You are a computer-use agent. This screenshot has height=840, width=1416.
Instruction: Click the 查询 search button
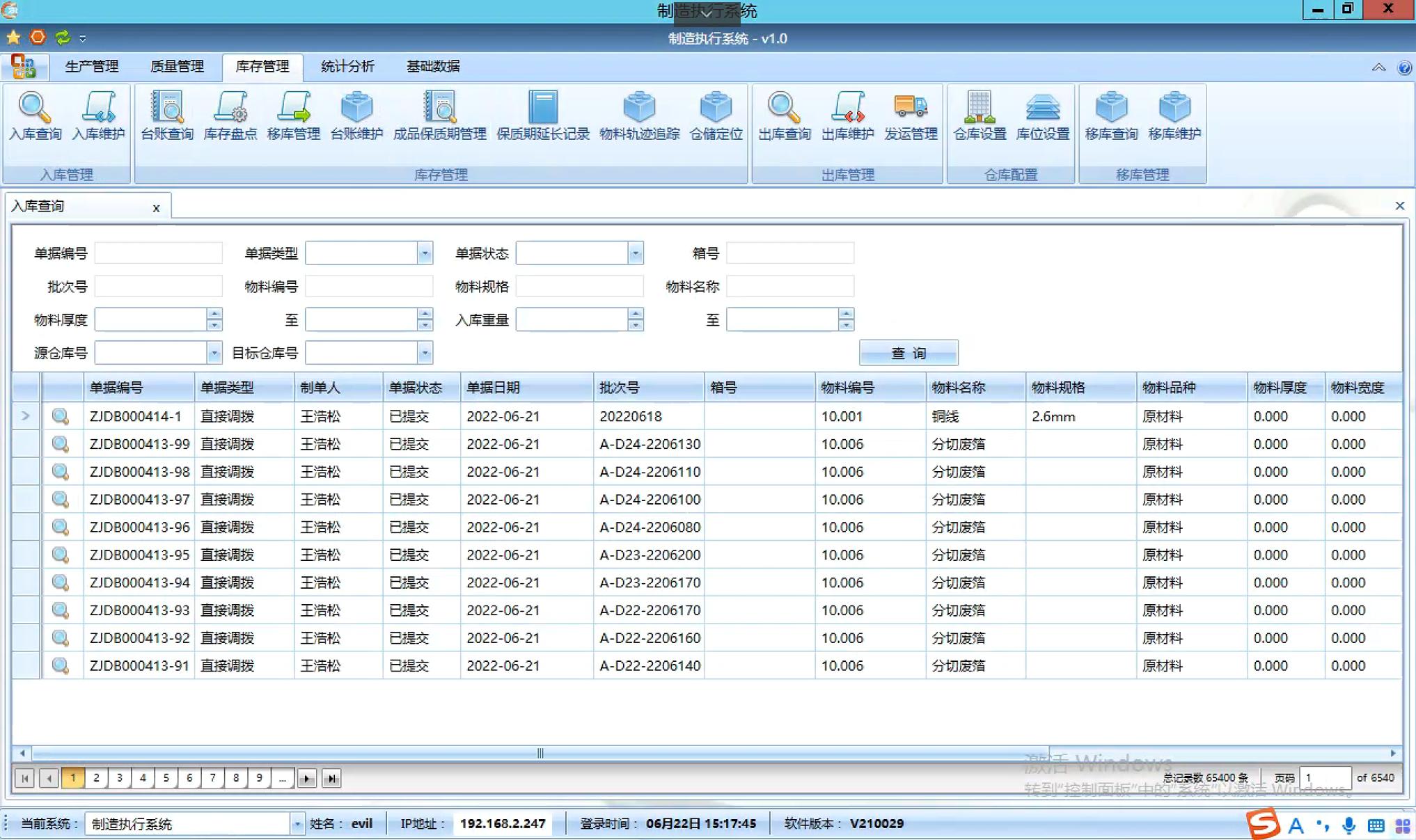click(x=908, y=354)
